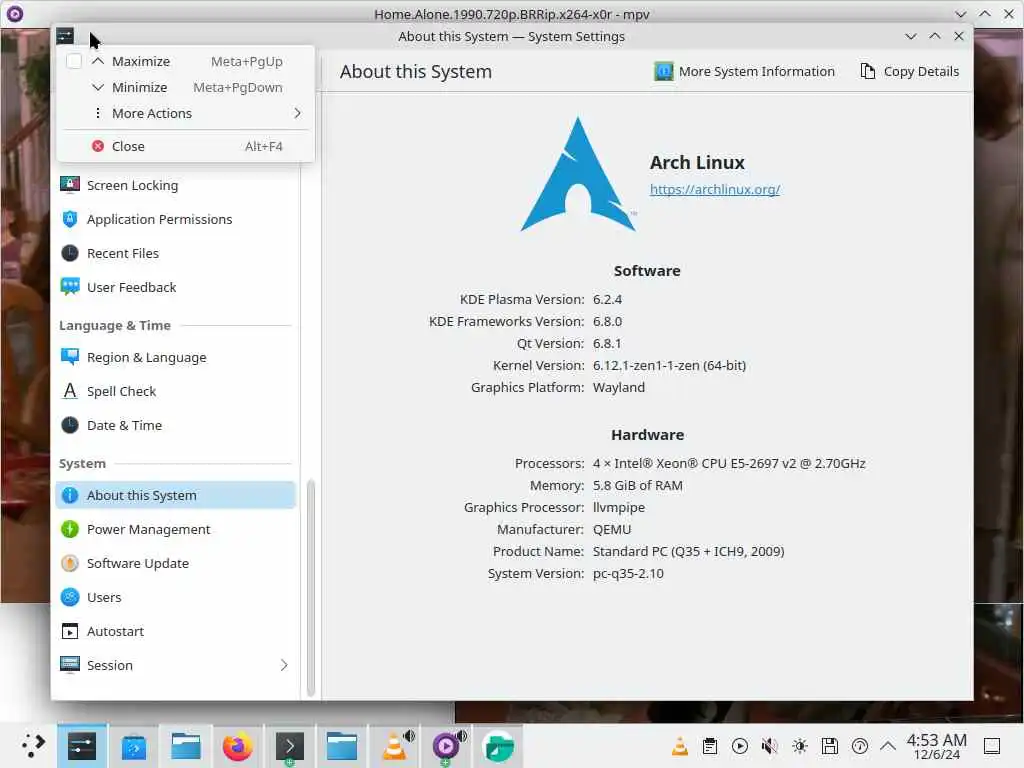Open the Session settings category

click(x=175, y=665)
